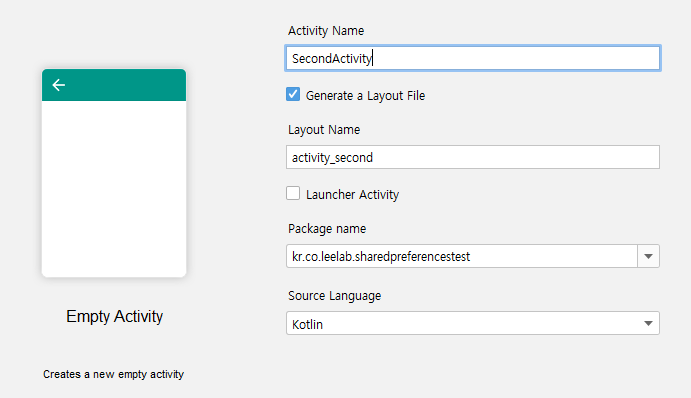The height and width of the screenshot is (398, 691).
Task: Open the Source Language dropdown arrow
Action: tap(648, 324)
